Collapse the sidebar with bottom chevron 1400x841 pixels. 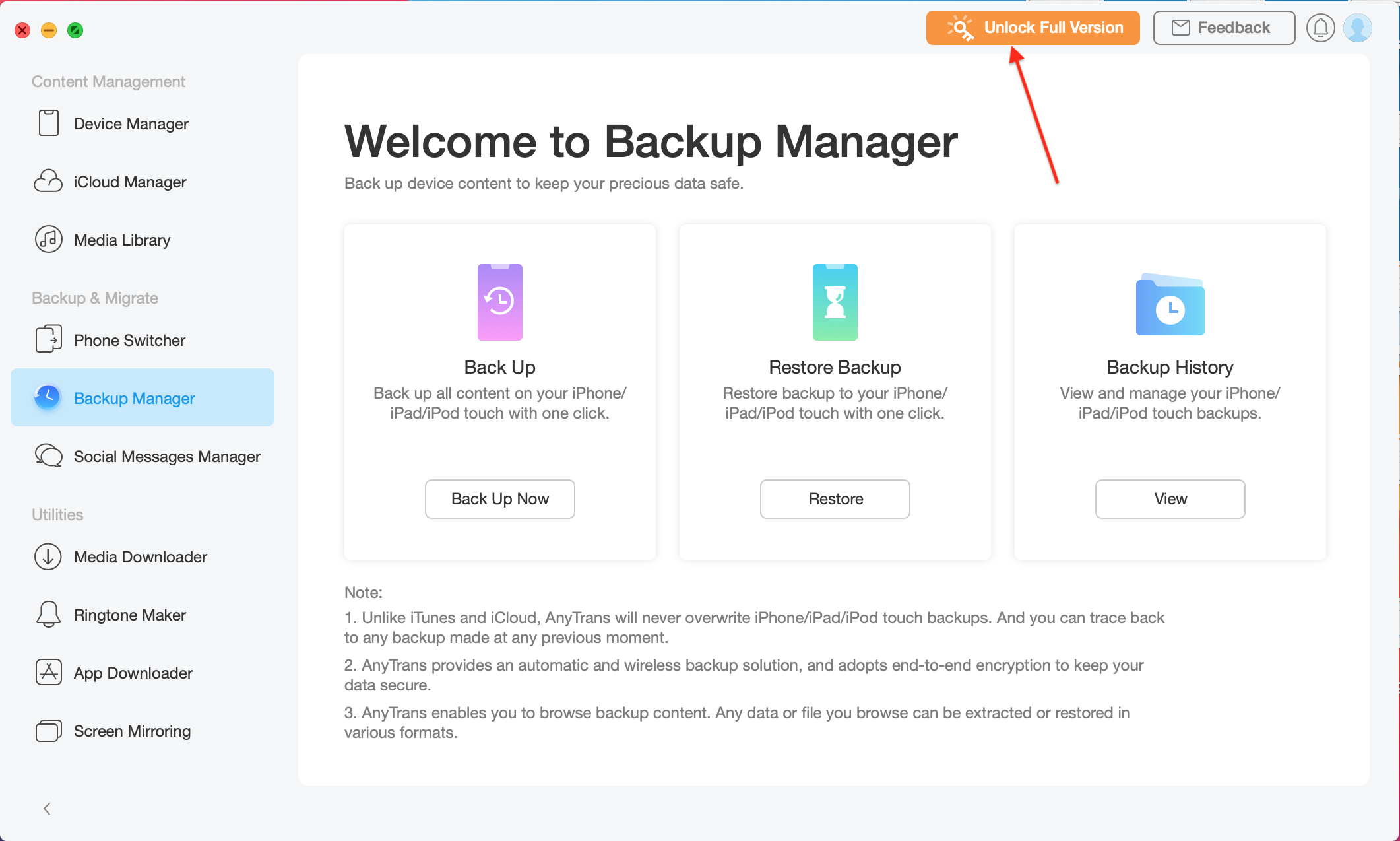pyautogui.click(x=47, y=809)
